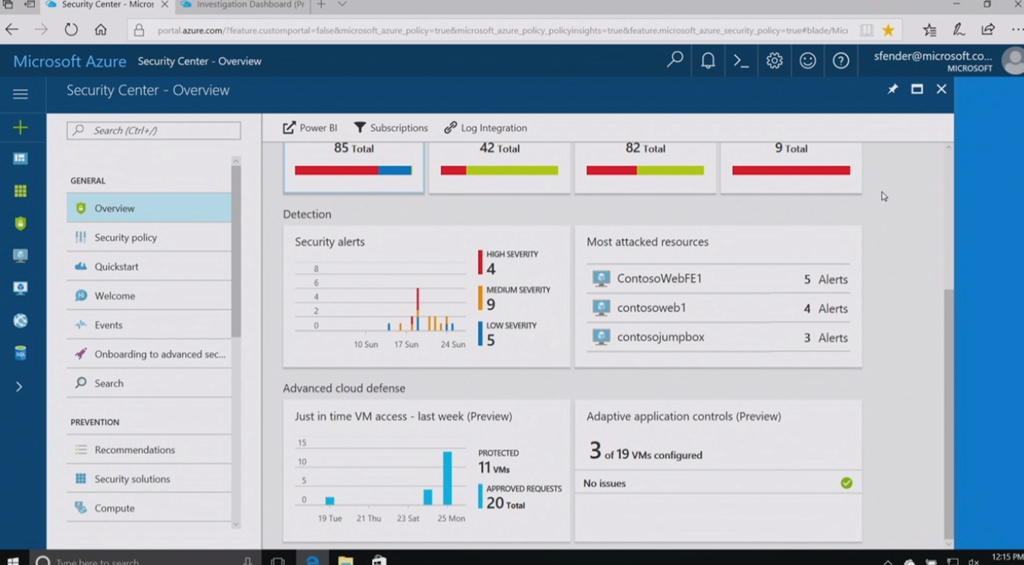The height and width of the screenshot is (565, 1024).
Task: Click the Microsoft Azure logo
Action: 70,61
